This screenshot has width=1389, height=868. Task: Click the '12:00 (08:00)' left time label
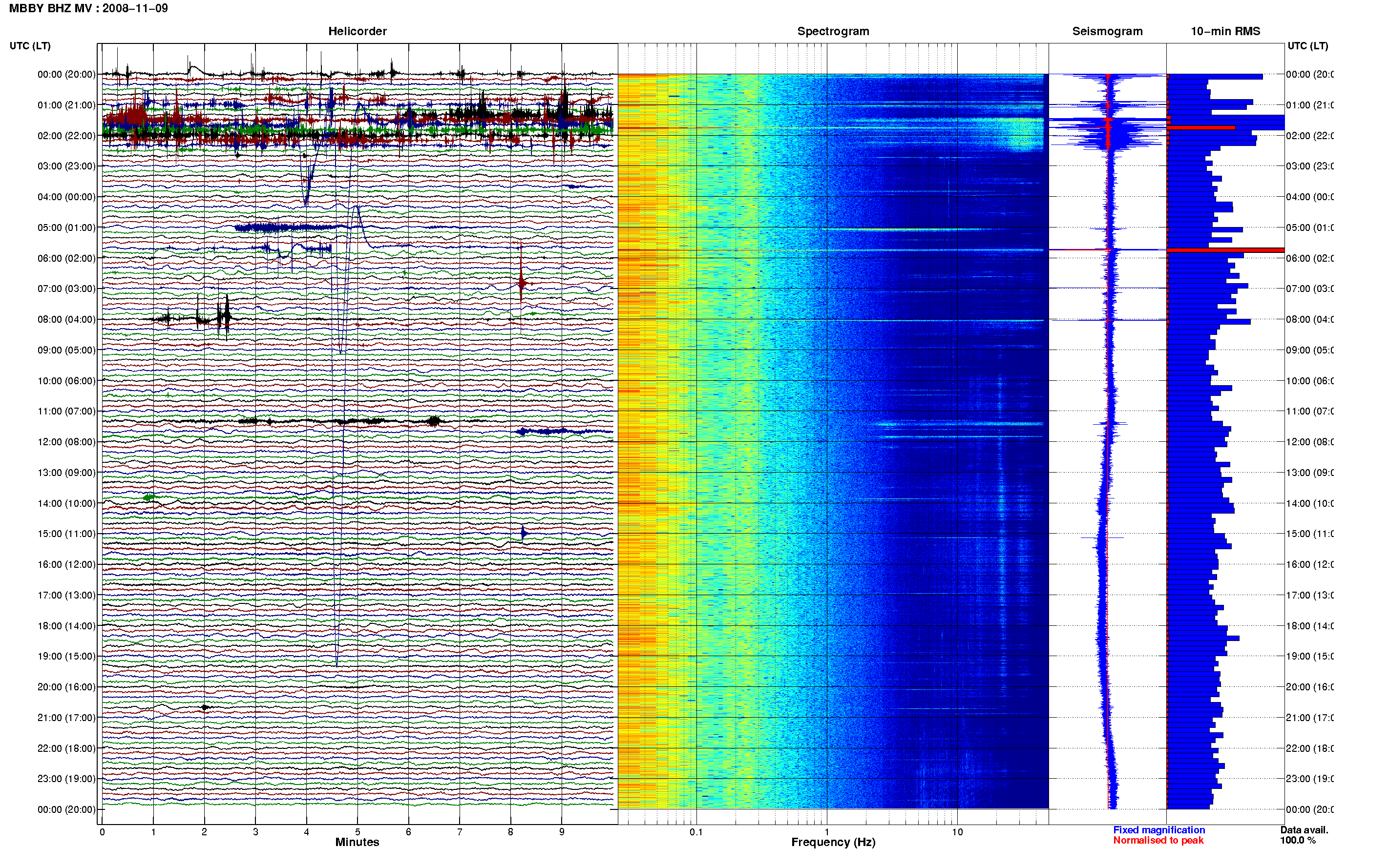66,442
